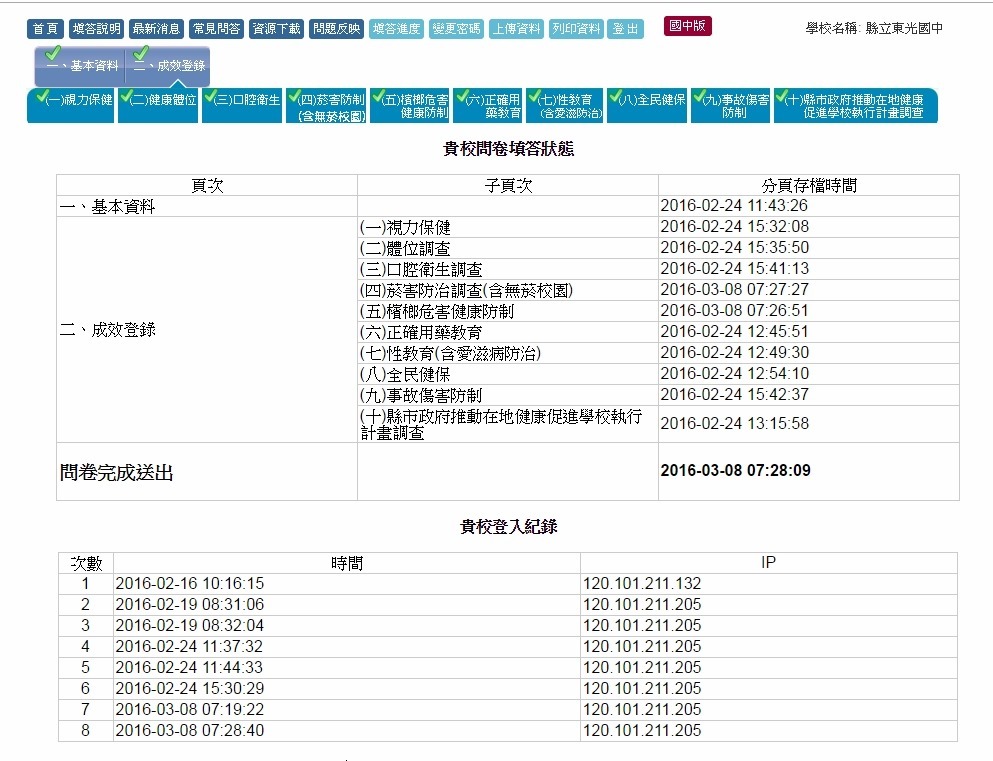
Task: Select 學校名稱 縣立東光國中 text
Action: tap(874, 28)
